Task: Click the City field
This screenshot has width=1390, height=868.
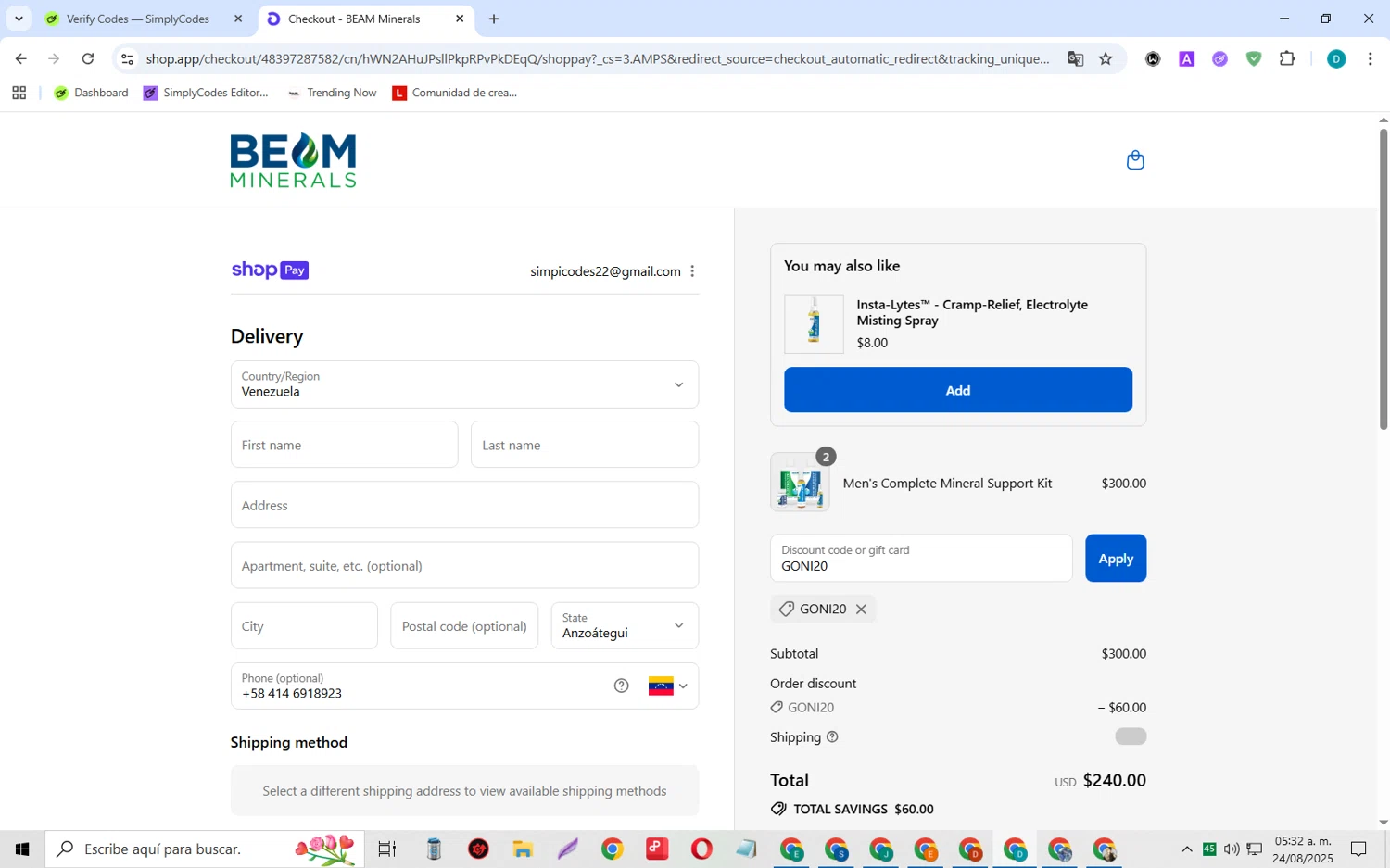Action: (x=304, y=625)
